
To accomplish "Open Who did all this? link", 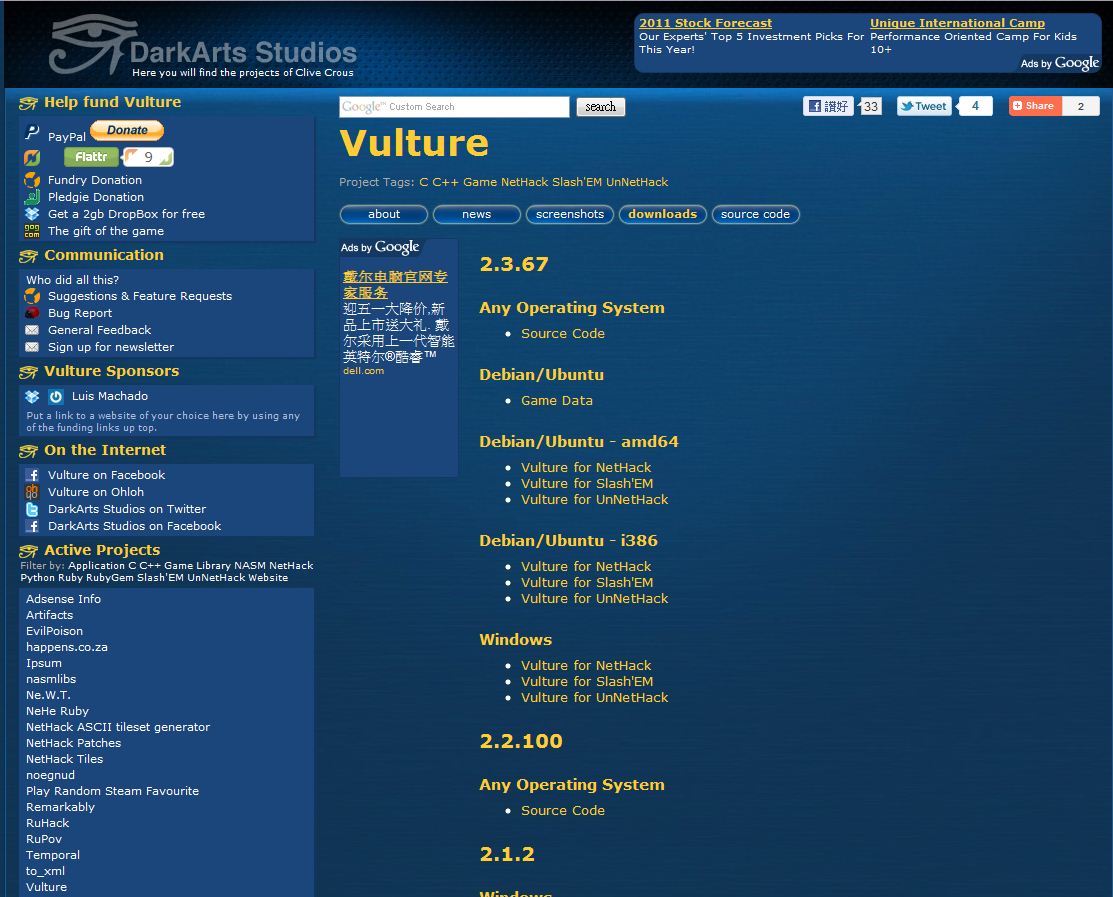I will tap(72, 280).
